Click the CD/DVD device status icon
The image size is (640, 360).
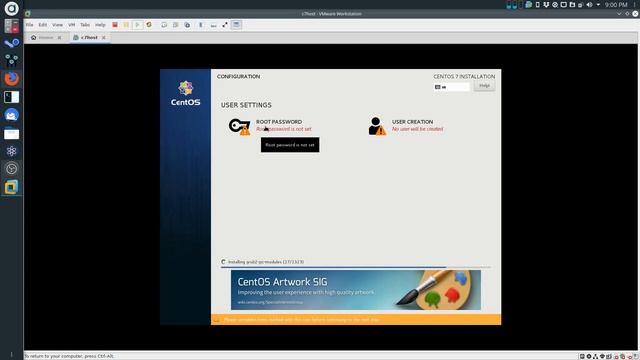click(x=589, y=356)
